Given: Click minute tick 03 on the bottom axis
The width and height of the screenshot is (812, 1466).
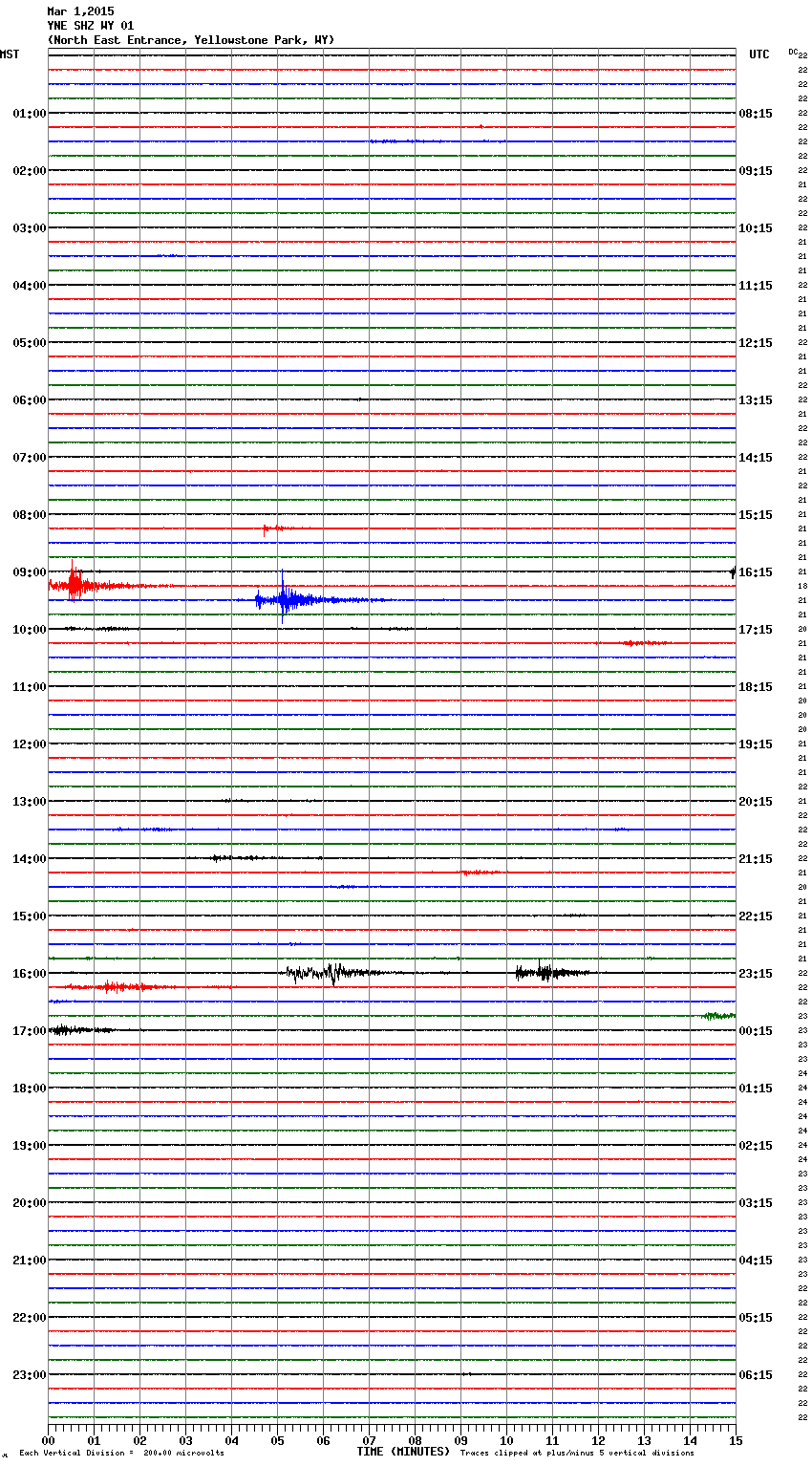Looking at the screenshot, I should point(186,1440).
